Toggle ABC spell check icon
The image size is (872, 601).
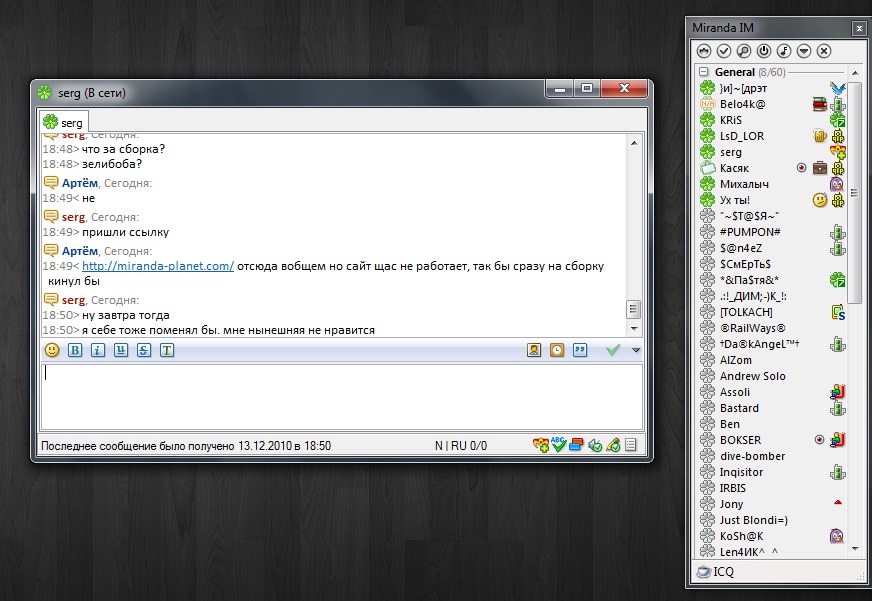(558, 445)
